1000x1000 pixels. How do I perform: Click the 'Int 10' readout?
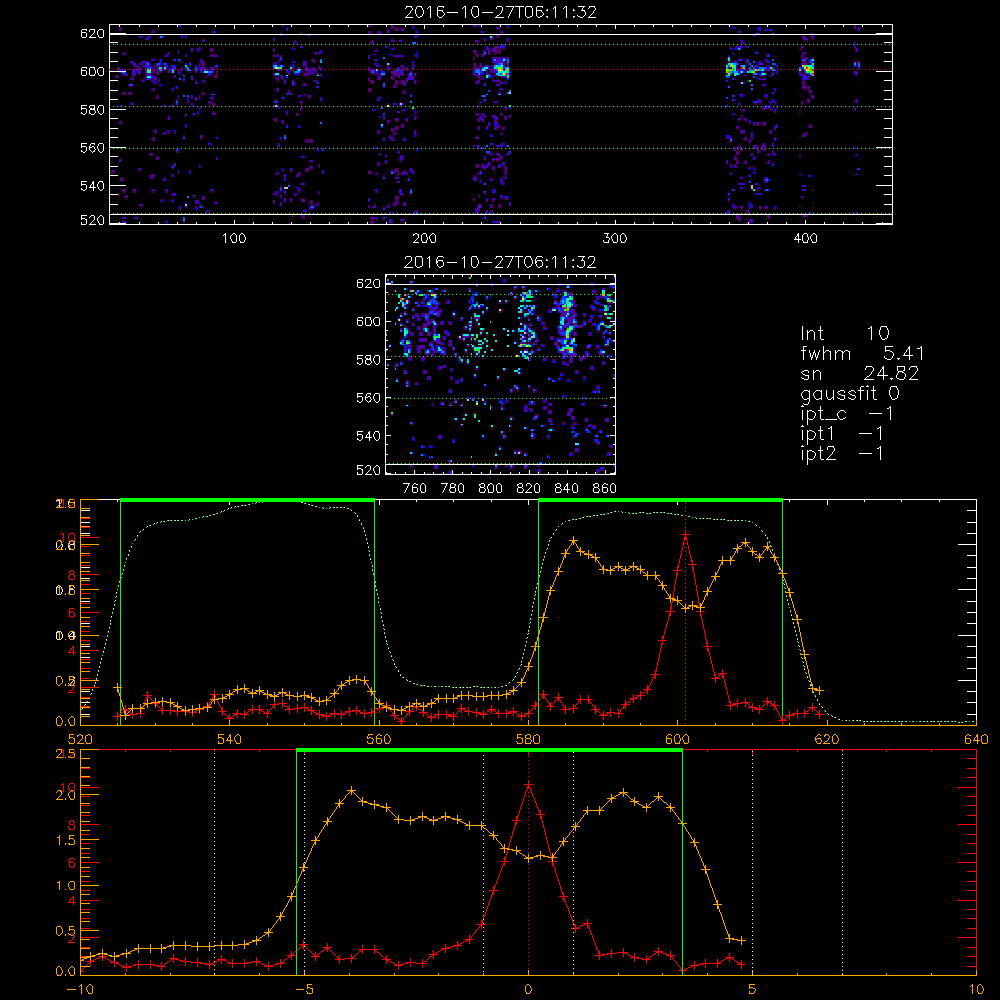point(844,333)
